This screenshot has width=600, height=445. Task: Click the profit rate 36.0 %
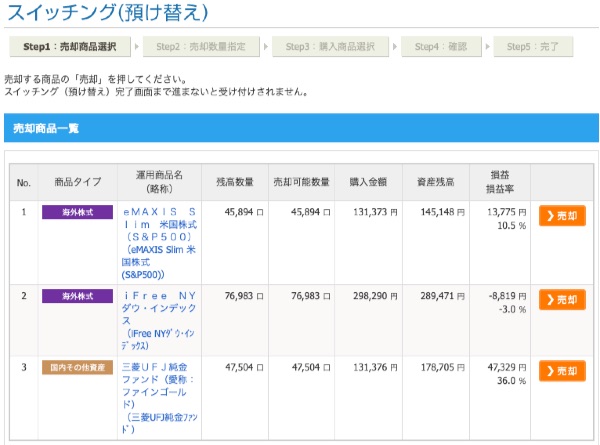click(512, 381)
